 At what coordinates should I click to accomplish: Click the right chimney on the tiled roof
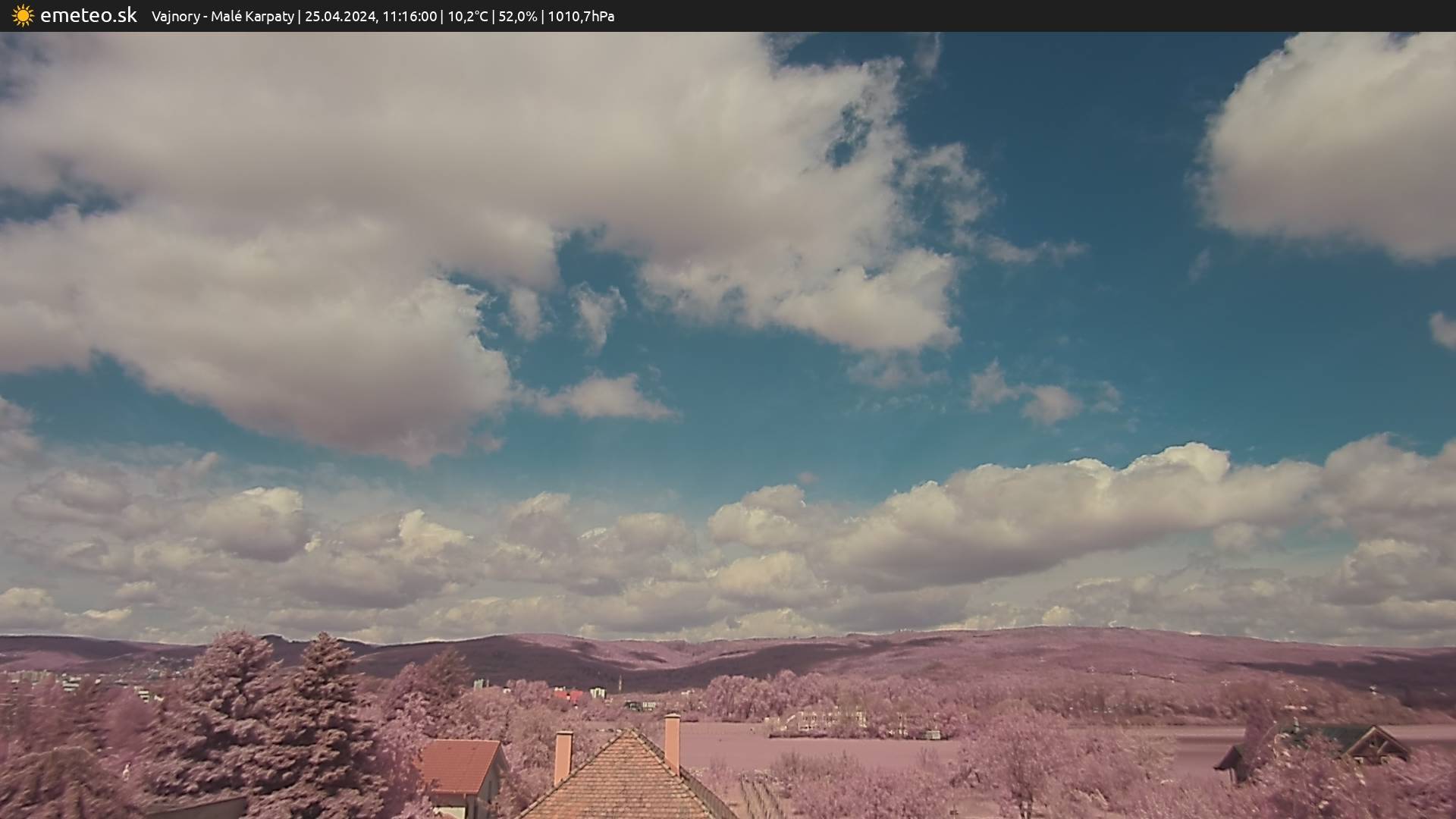(672, 741)
